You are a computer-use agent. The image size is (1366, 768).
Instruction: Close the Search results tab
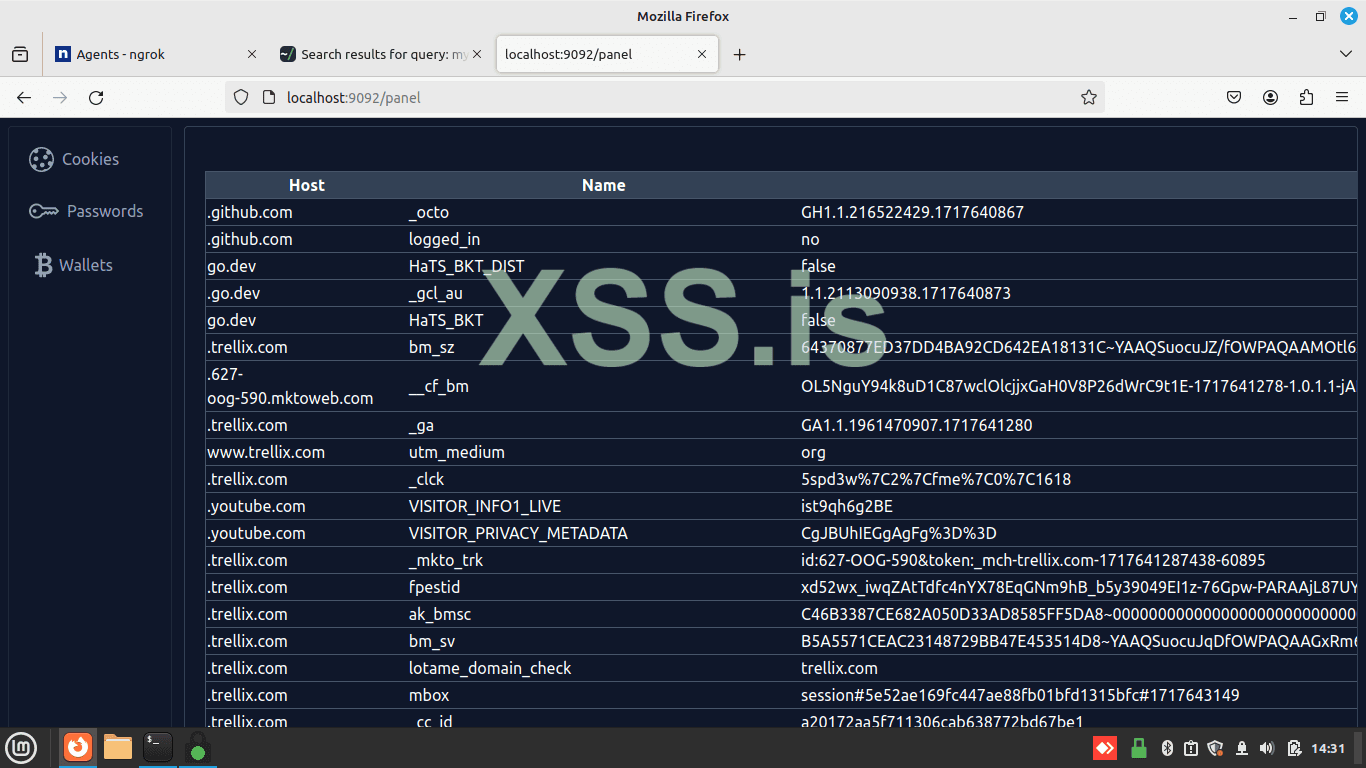(x=476, y=54)
